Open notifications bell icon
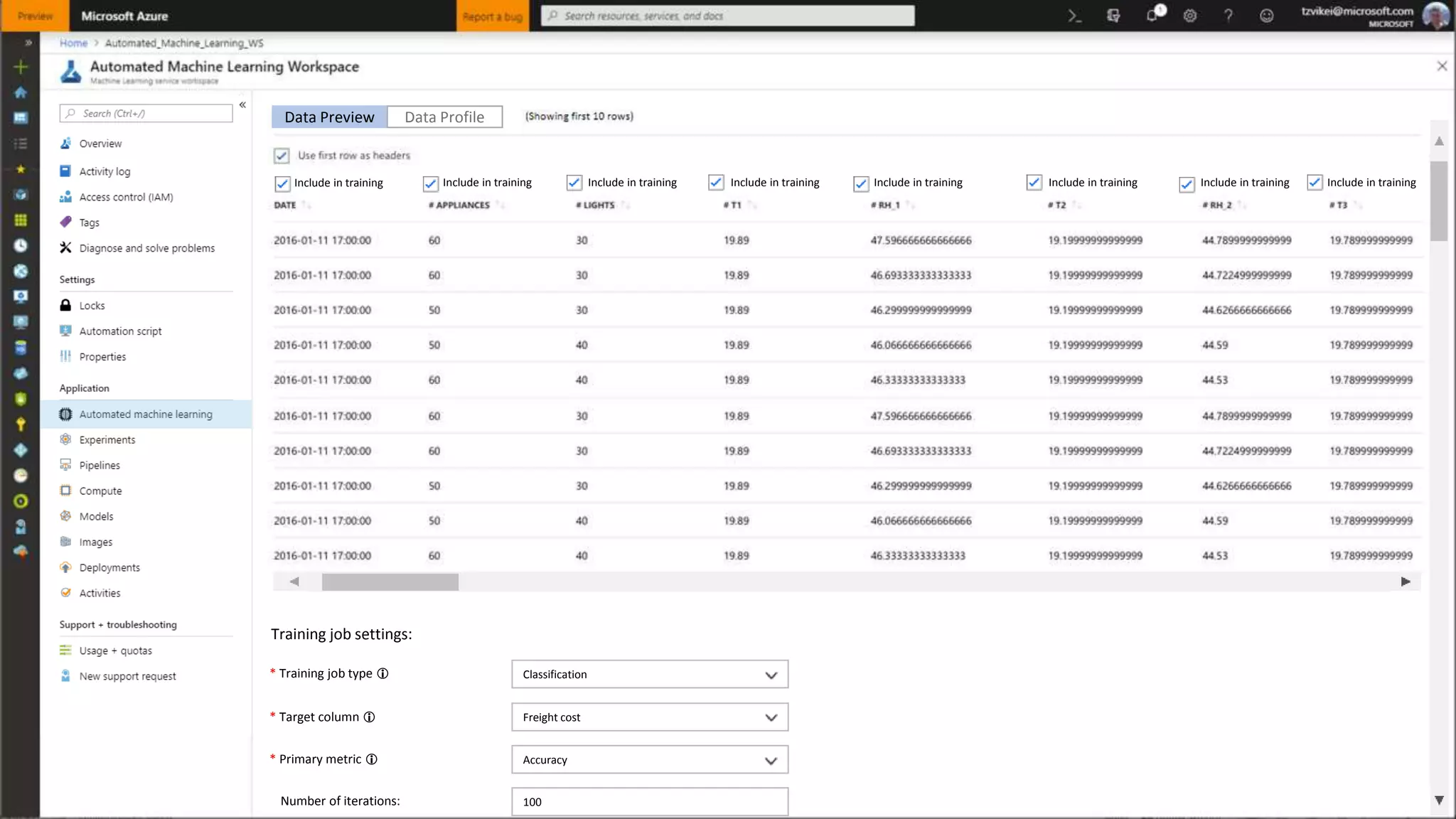Viewport: 1456px width, 819px height. [x=1154, y=15]
